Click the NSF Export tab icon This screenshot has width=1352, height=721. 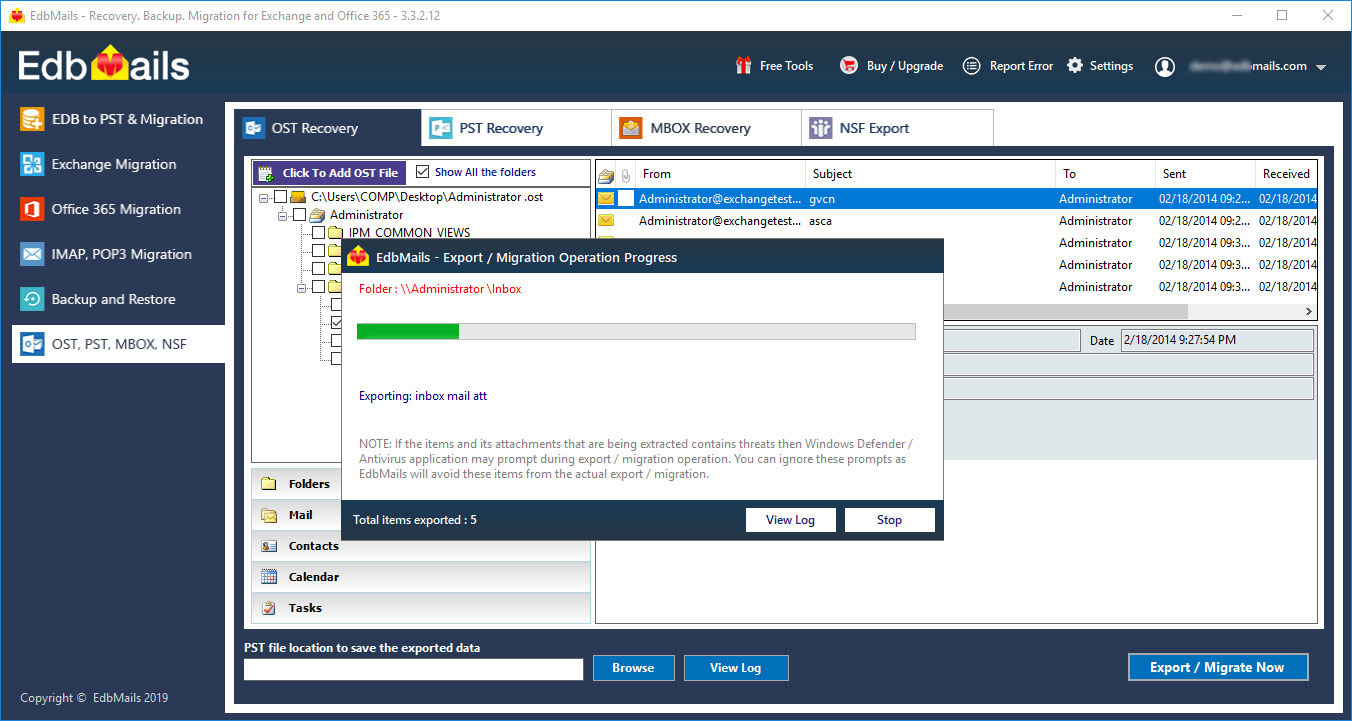(821, 128)
